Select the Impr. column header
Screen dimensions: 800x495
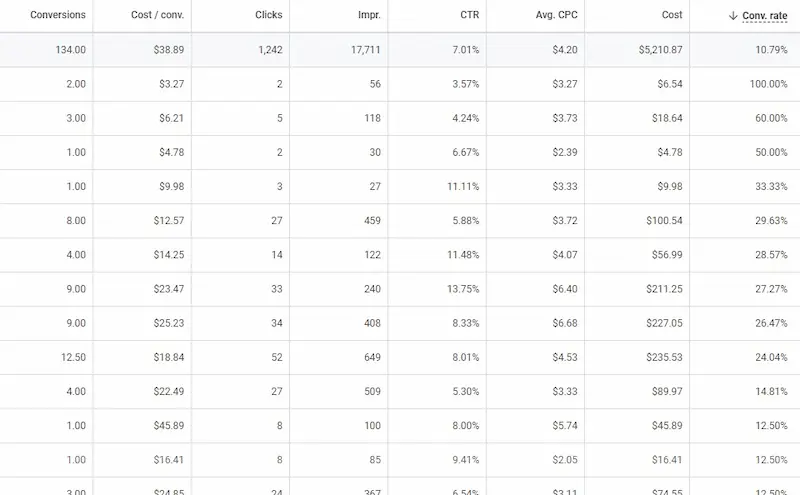click(x=369, y=16)
